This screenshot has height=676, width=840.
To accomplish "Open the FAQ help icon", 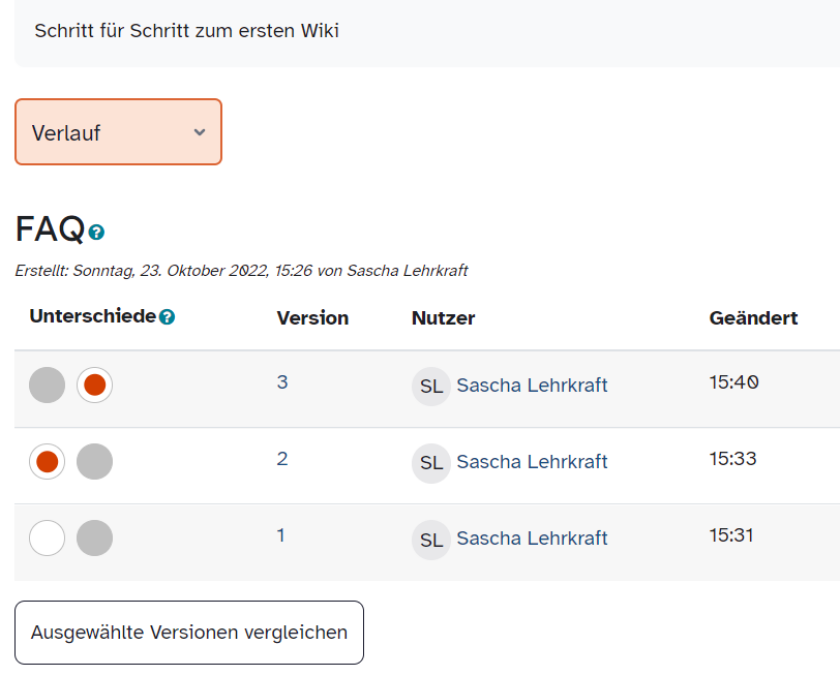I will pos(94,232).
